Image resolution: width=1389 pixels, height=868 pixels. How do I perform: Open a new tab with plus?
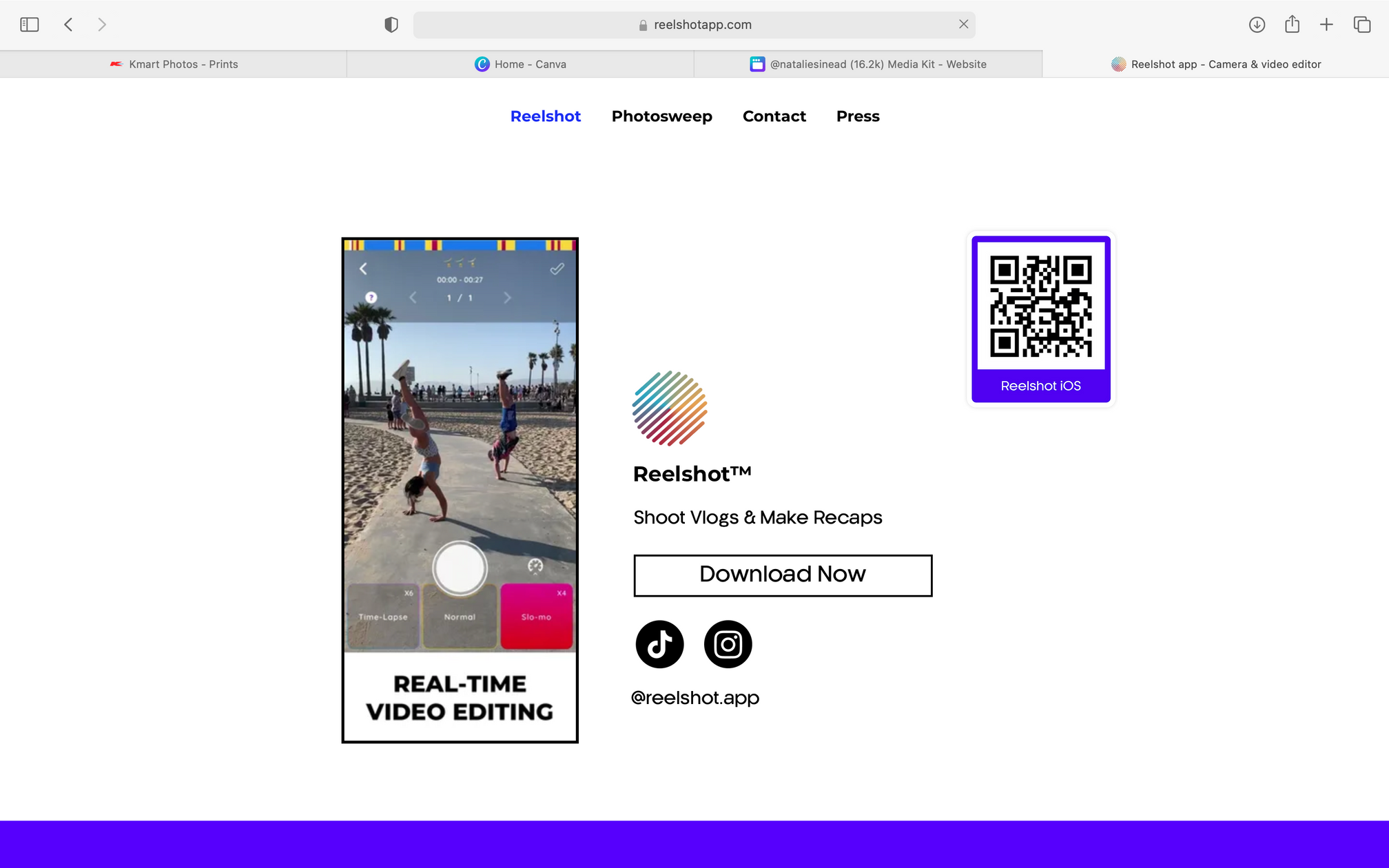coord(1326,25)
